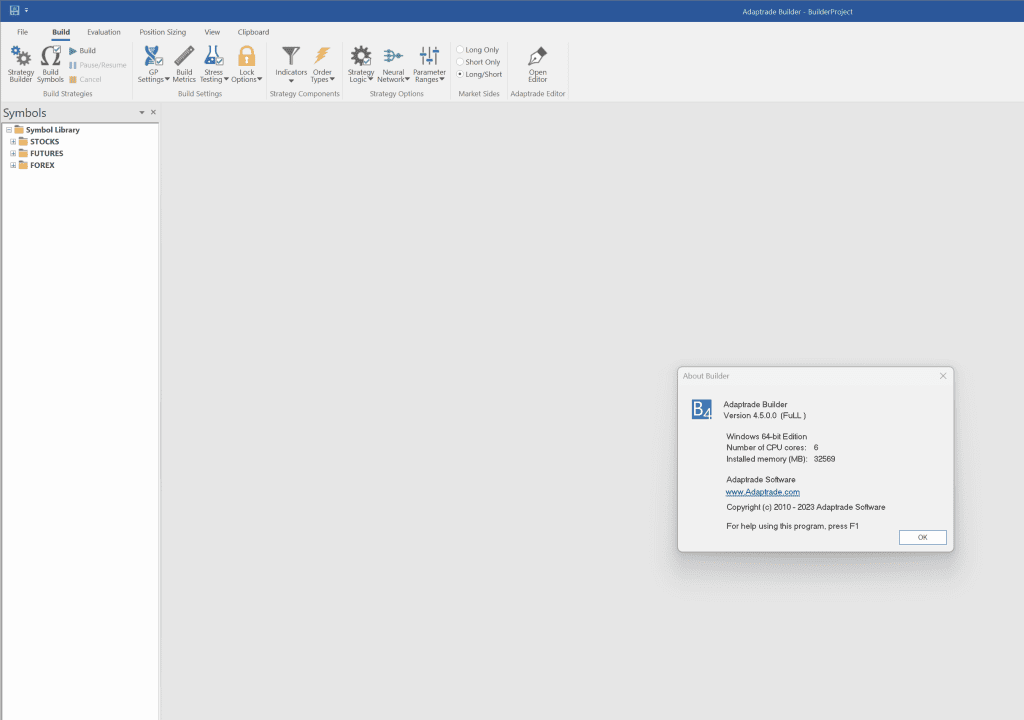Select the Long/Short radio option

point(460,74)
